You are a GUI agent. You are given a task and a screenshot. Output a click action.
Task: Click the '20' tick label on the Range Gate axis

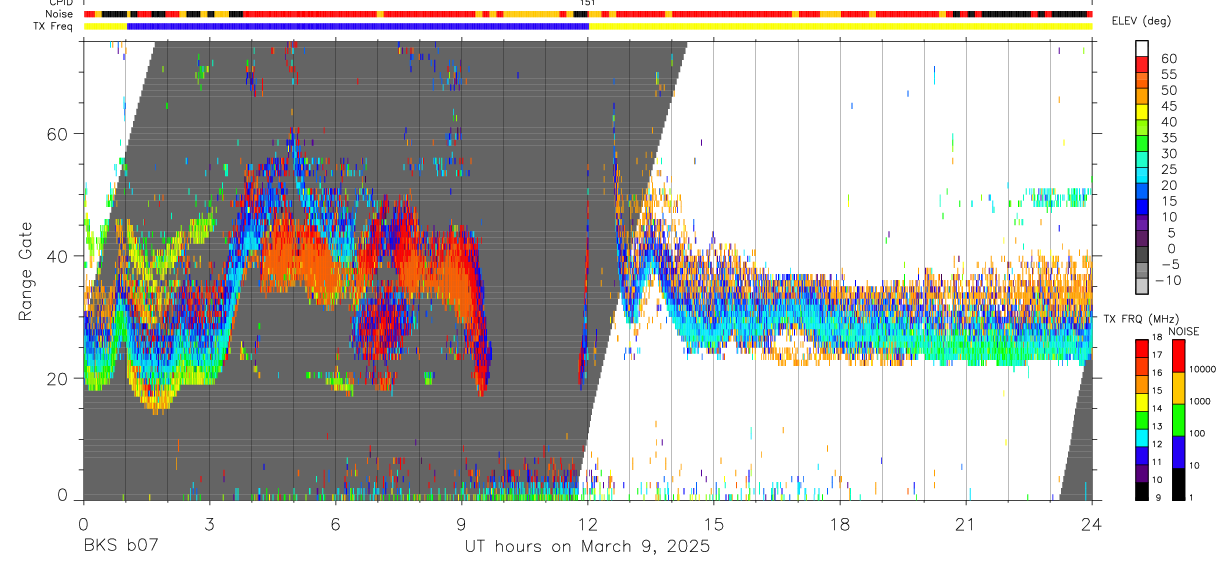tap(58, 378)
